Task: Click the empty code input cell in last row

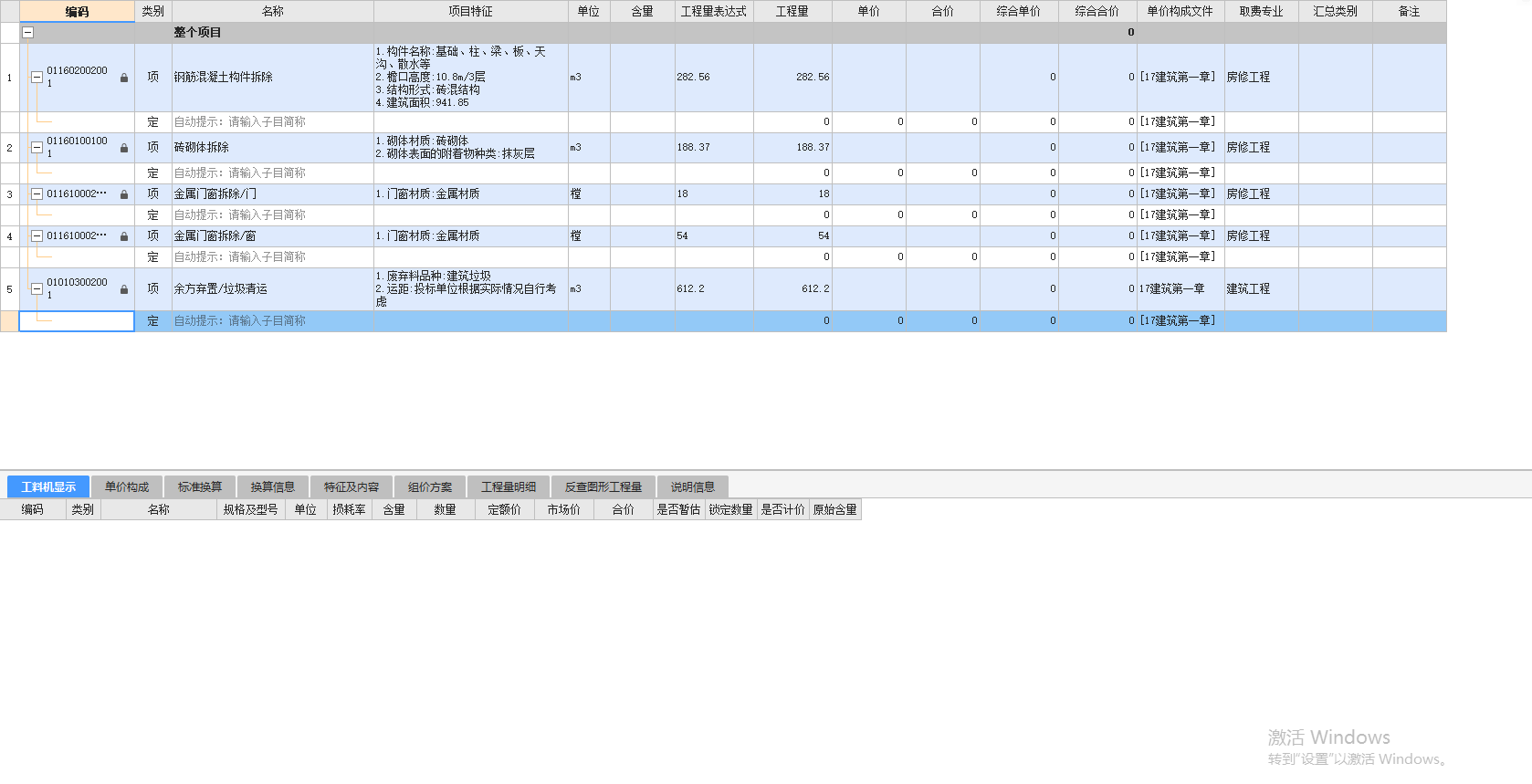Action: pyautogui.click(x=77, y=321)
